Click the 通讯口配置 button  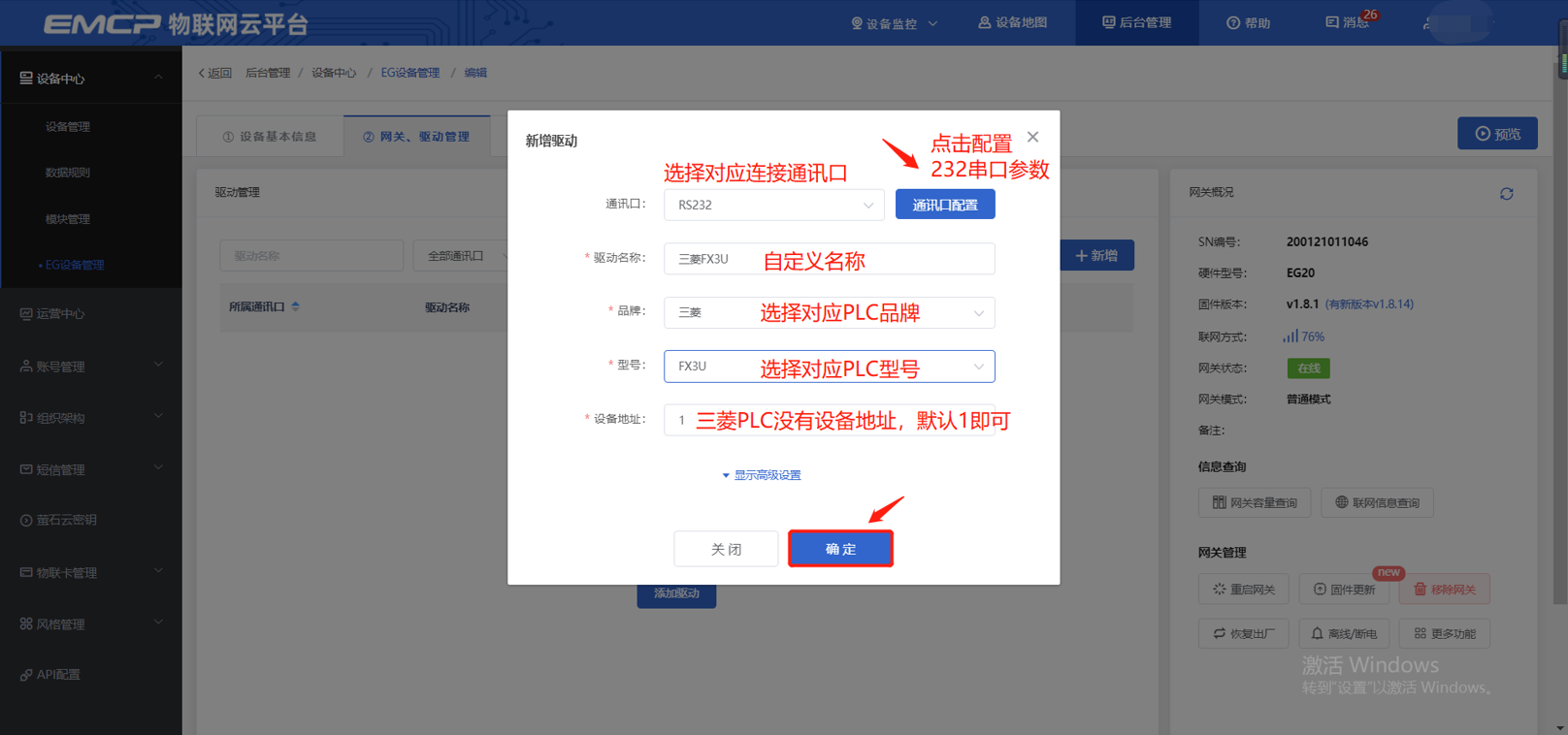pos(945,205)
